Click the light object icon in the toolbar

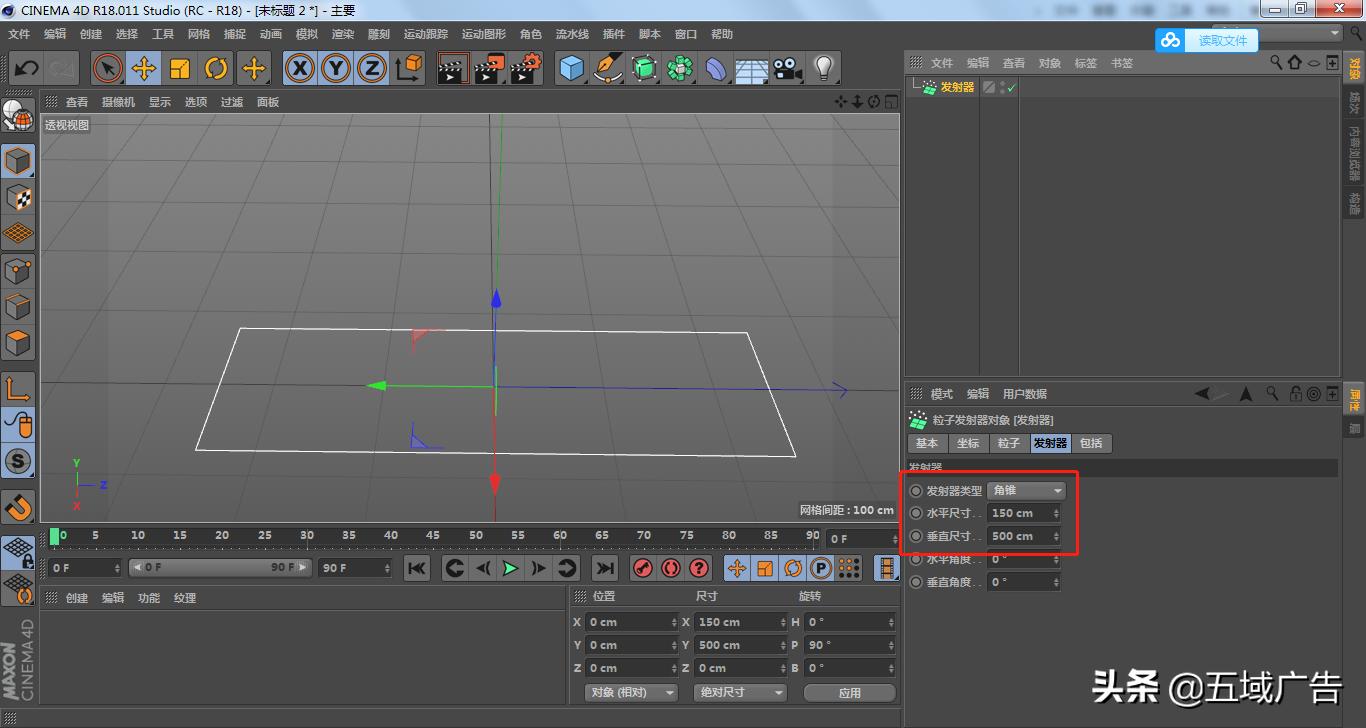[825, 68]
